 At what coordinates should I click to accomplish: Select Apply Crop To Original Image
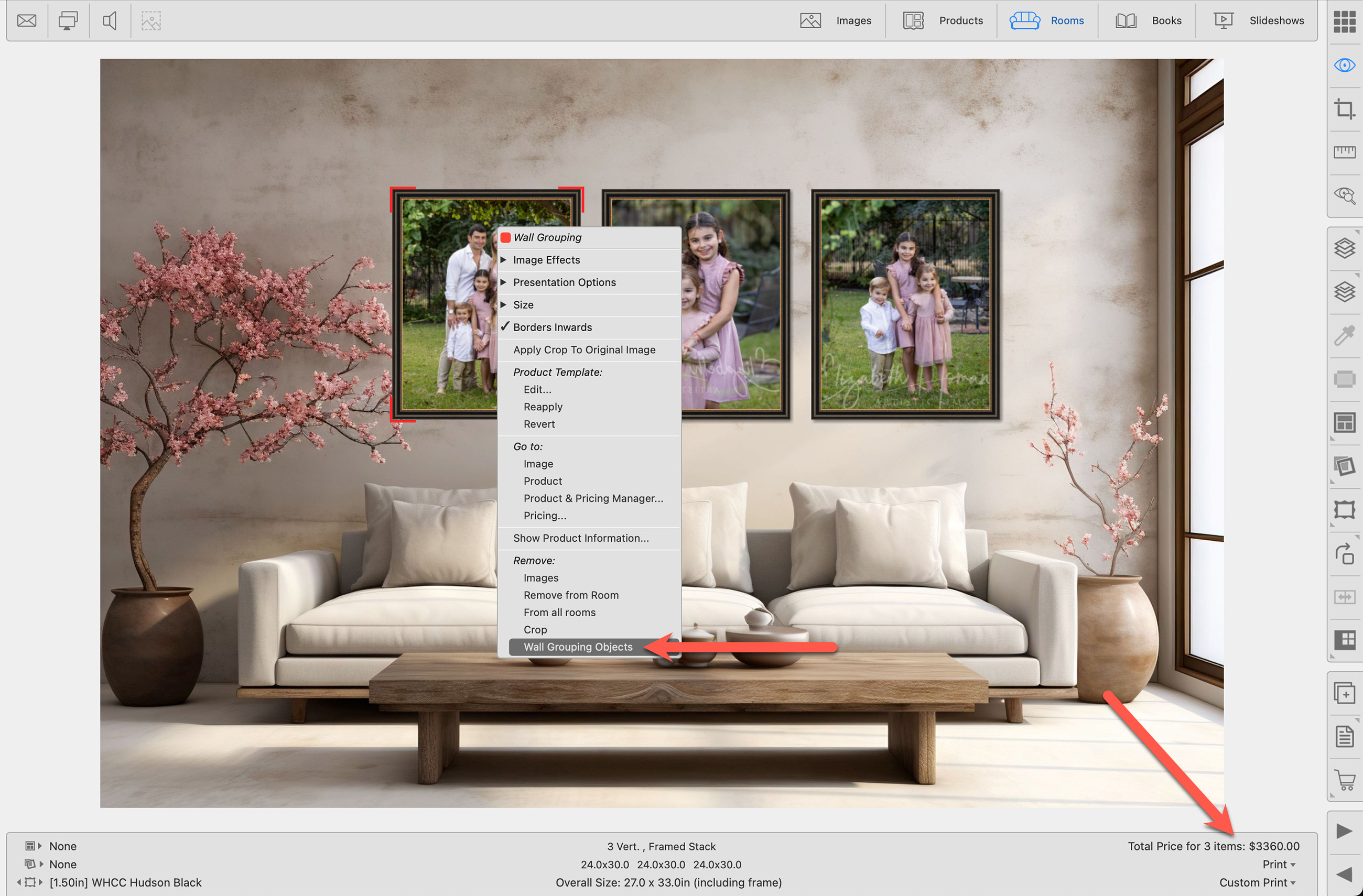click(583, 350)
